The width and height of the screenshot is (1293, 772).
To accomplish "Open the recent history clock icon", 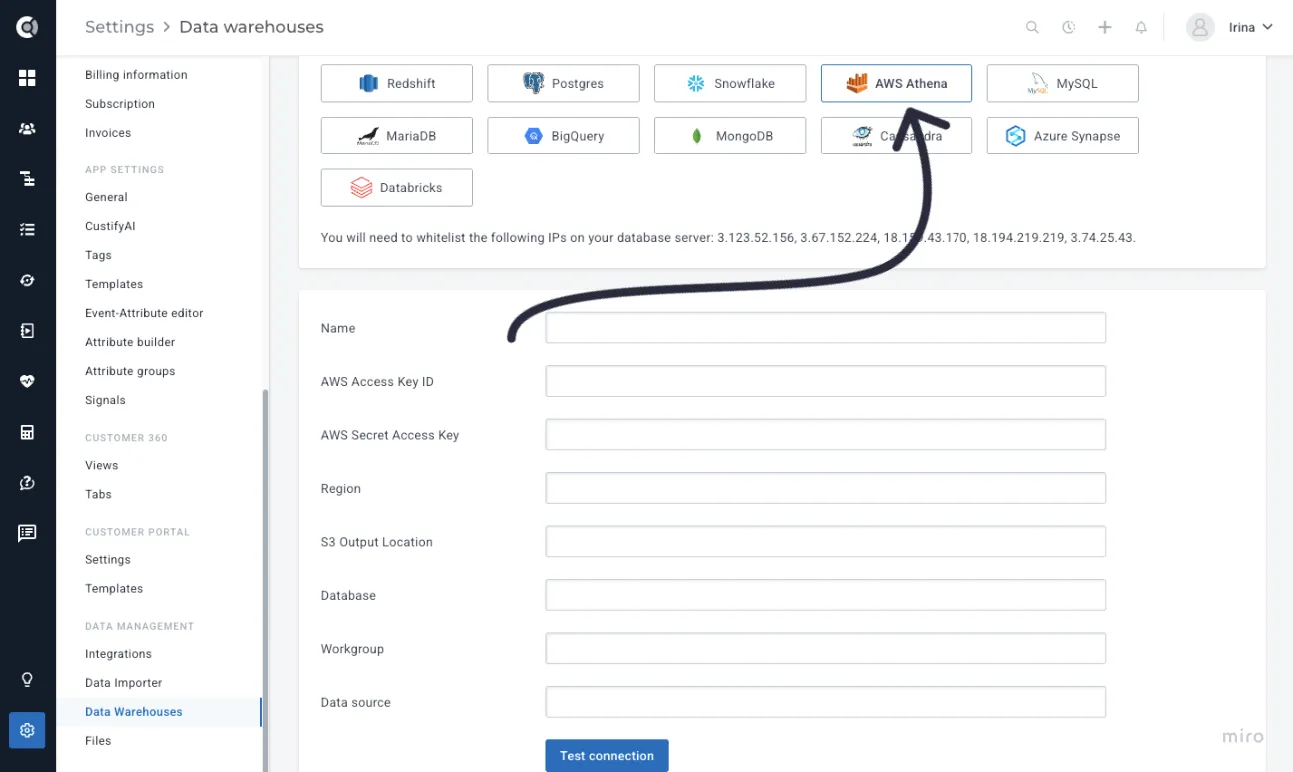I will [1068, 28].
